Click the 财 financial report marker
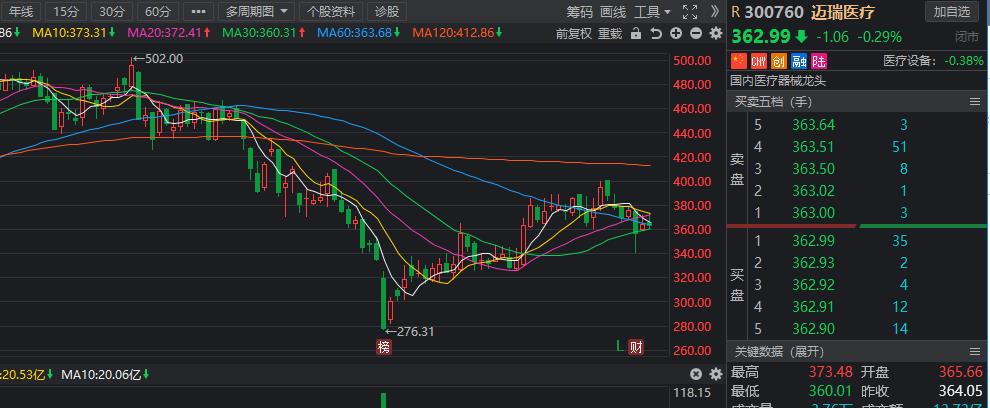This screenshot has width=990, height=408. [x=636, y=346]
